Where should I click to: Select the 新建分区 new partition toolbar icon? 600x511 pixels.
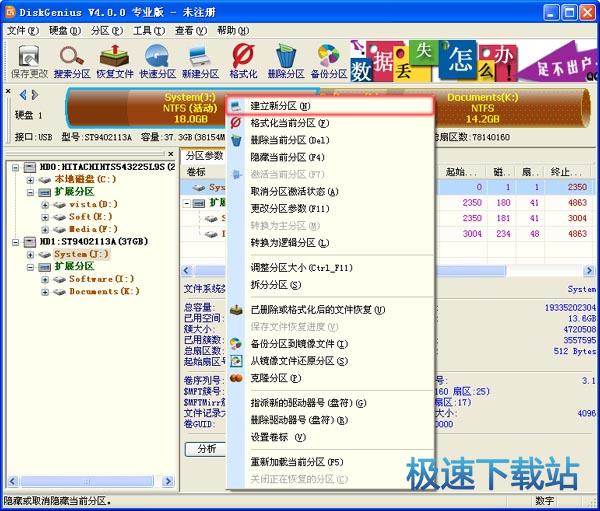pyautogui.click(x=200, y=61)
